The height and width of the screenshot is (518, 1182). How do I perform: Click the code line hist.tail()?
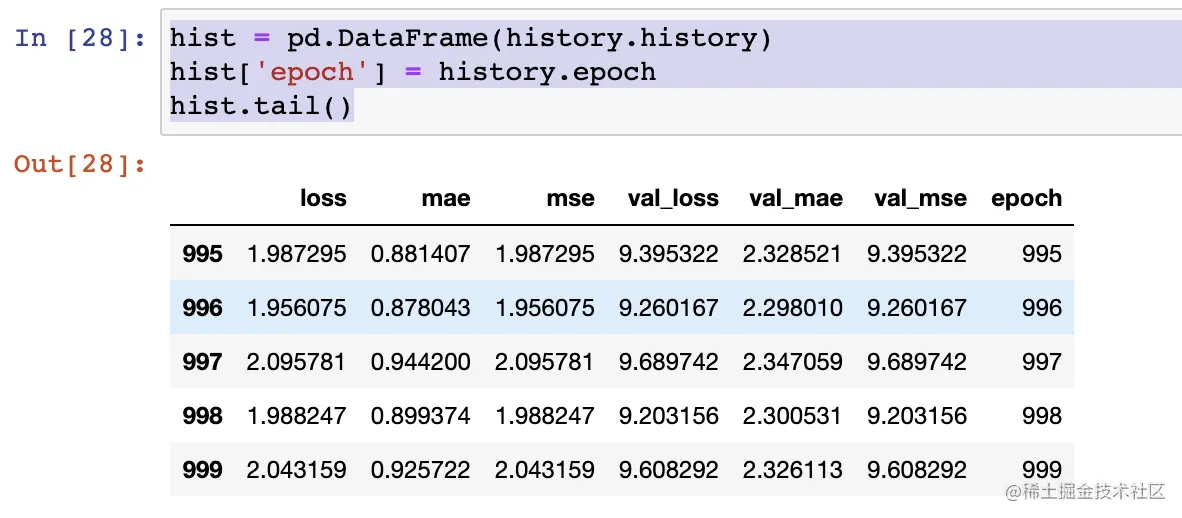(x=261, y=106)
